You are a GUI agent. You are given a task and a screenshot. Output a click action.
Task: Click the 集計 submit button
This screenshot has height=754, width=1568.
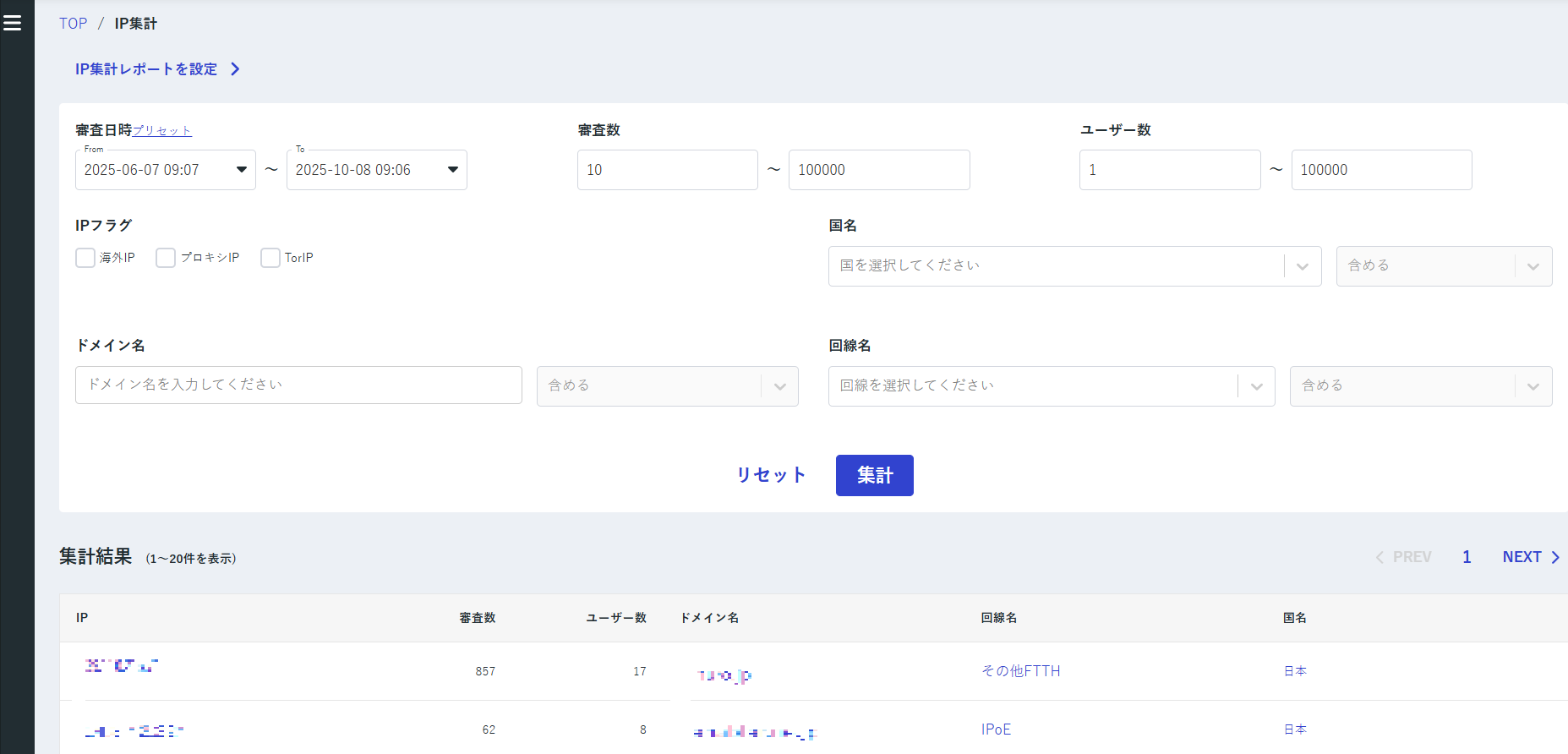click(x=875, y=475)
